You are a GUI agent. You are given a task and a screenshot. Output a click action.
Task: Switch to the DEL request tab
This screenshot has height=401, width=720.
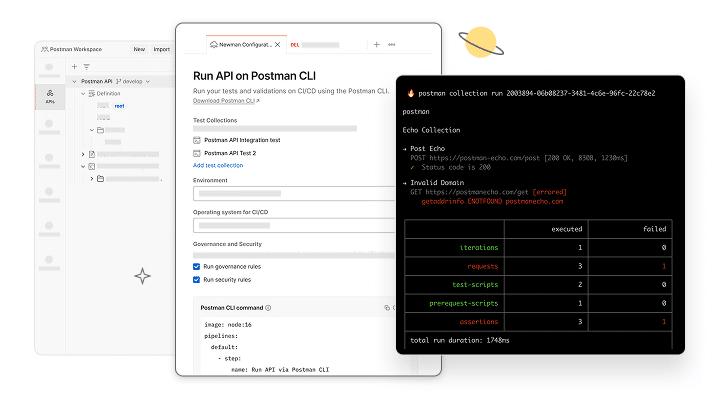[x=315, y=45]
